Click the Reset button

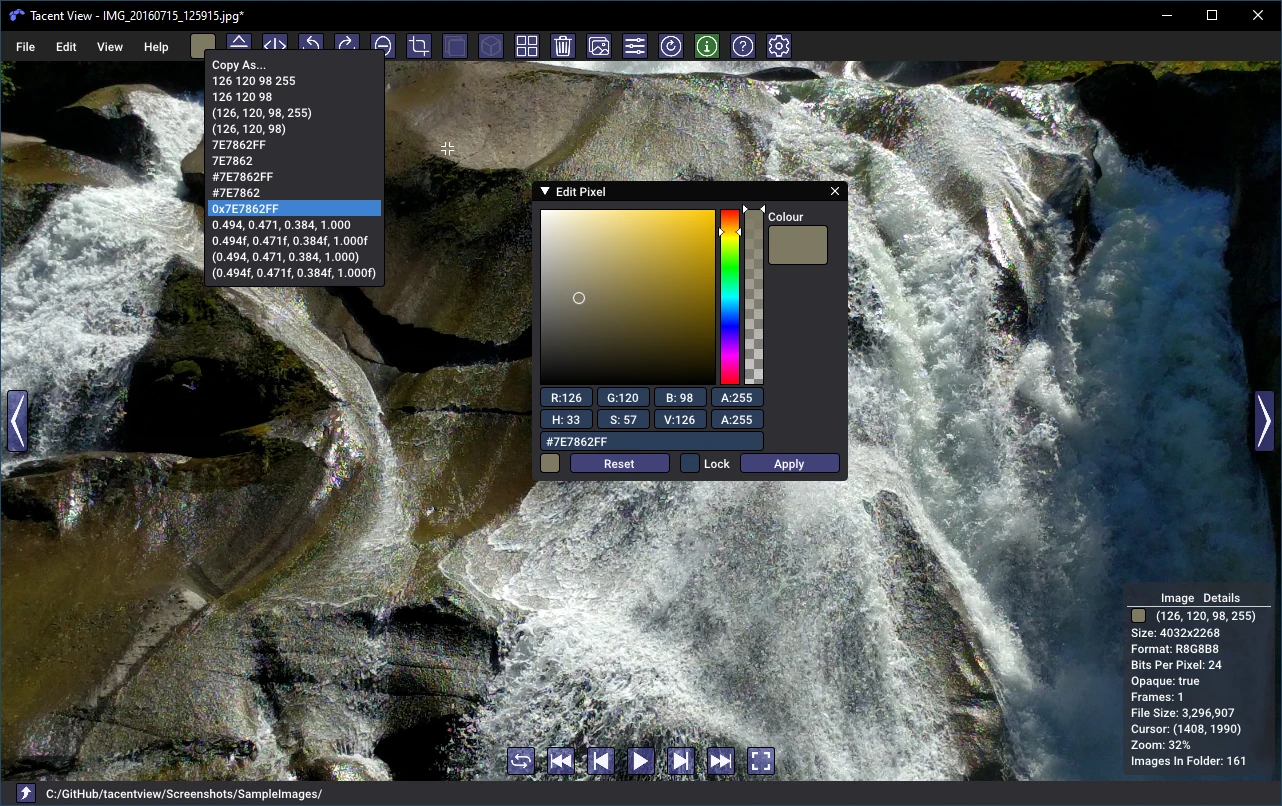pos(619,463)
